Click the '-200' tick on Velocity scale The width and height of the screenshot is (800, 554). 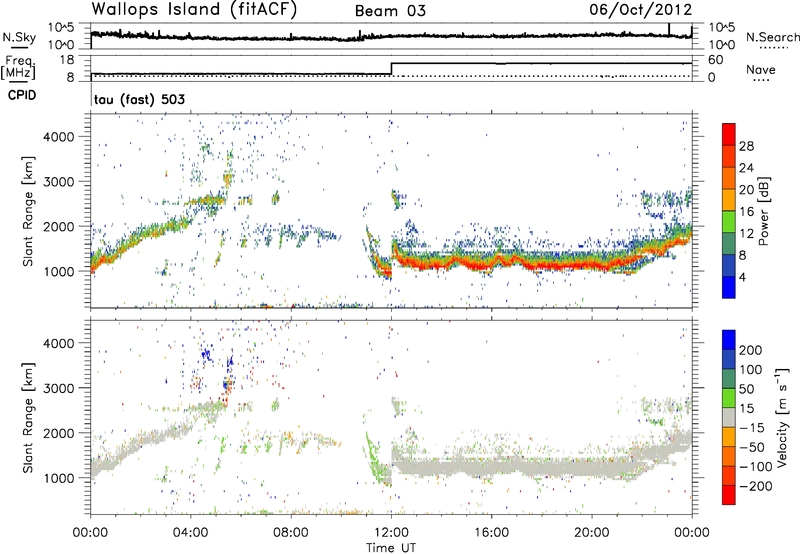click(754, 486)
